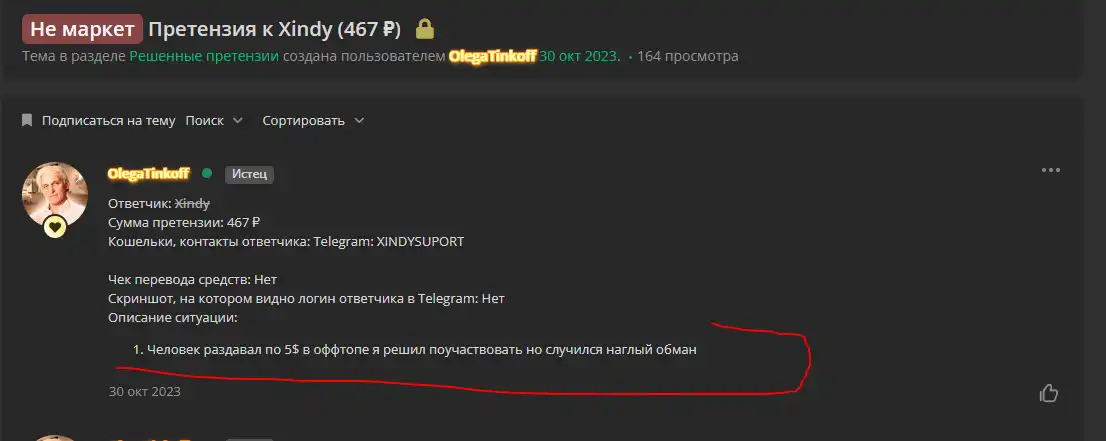Open the Решенные претензии section link
Image resolution: width=1106 pixels, height=441 pixels.
click(204, 56)
